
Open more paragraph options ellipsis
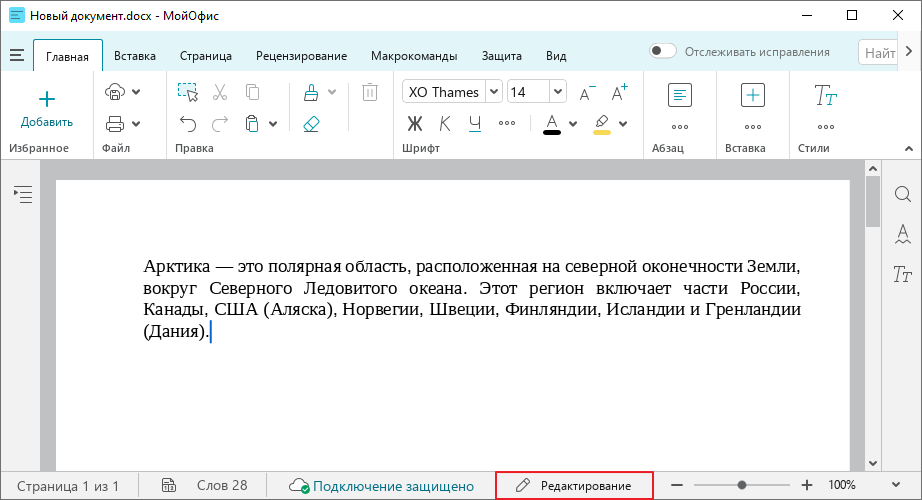(x=680, y=127)
